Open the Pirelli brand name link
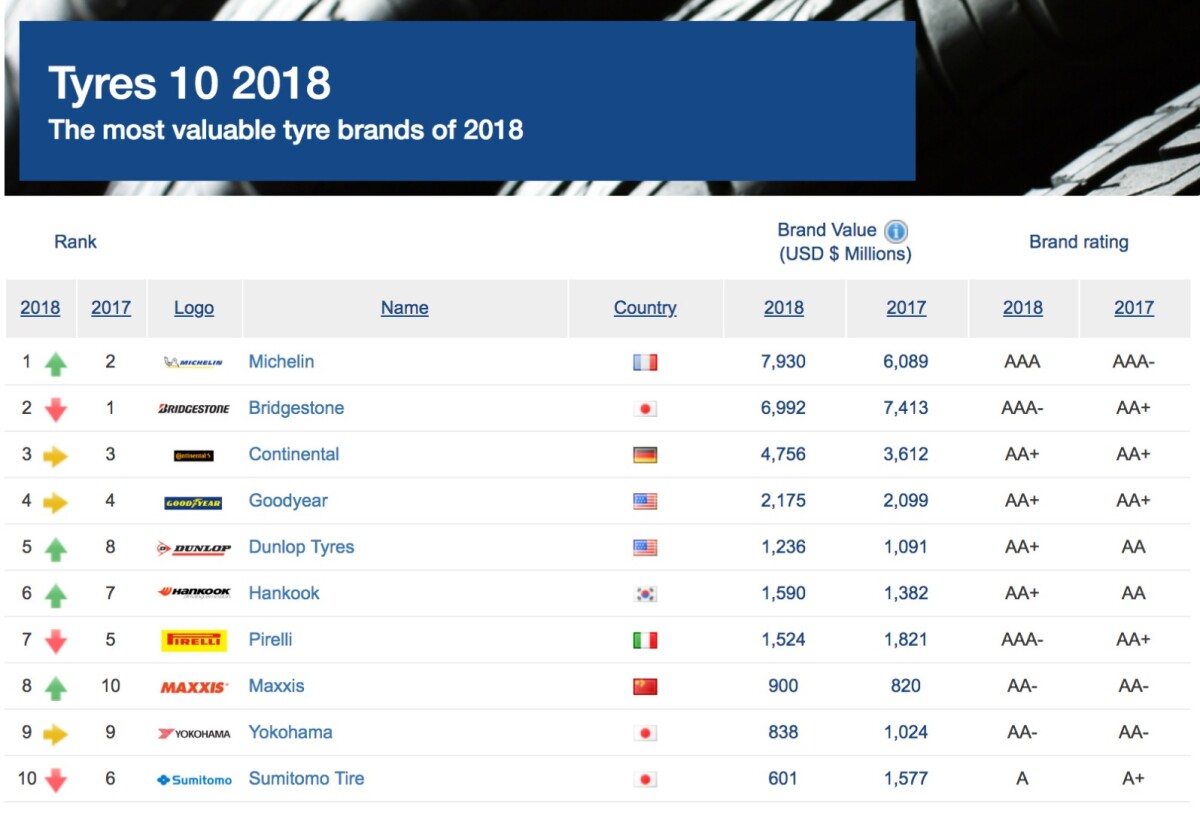The image size is (1200, 813). (x=270, y=639)
